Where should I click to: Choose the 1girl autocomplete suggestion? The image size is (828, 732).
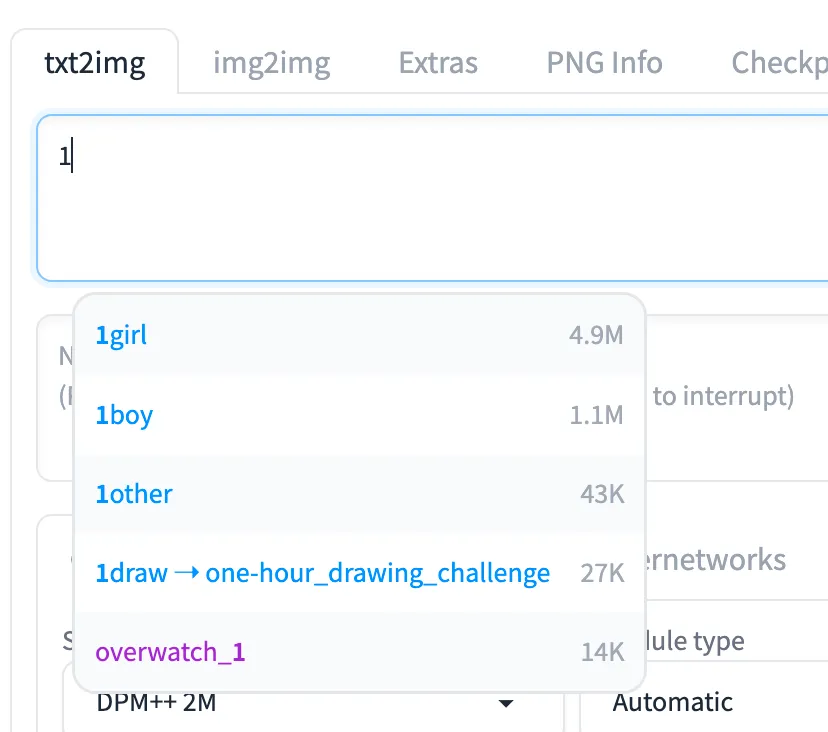[x=121, y=335]
